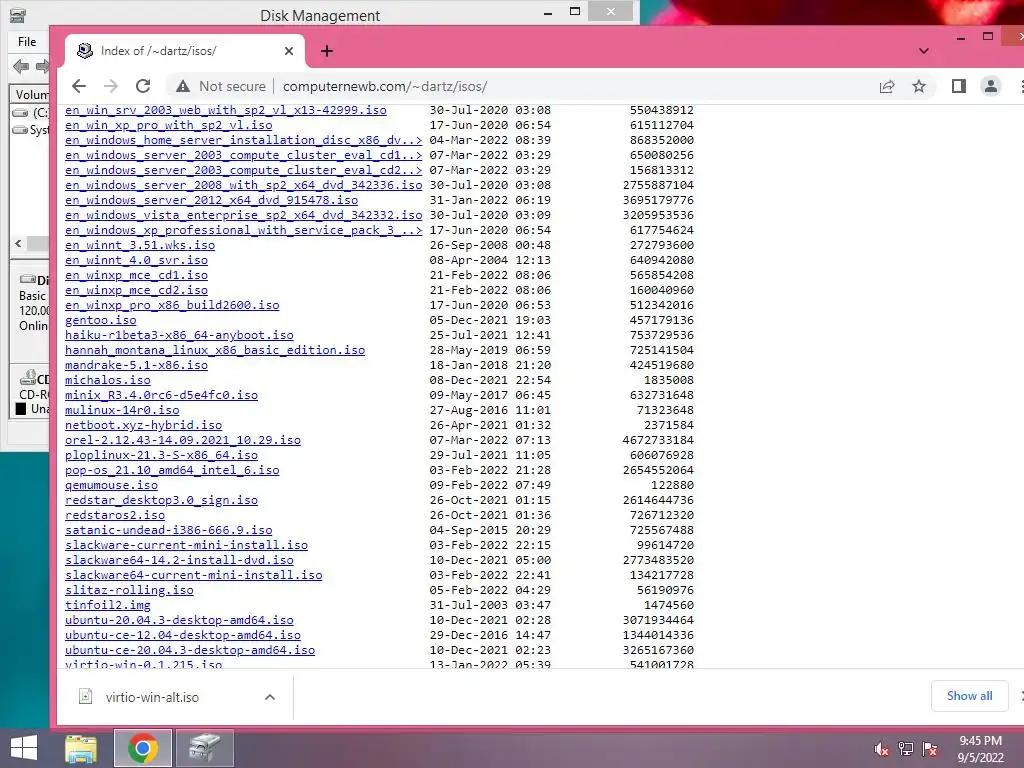Open en_winnt_3.51.wks.iso link

pyautogui.click(x=140, y=245)
